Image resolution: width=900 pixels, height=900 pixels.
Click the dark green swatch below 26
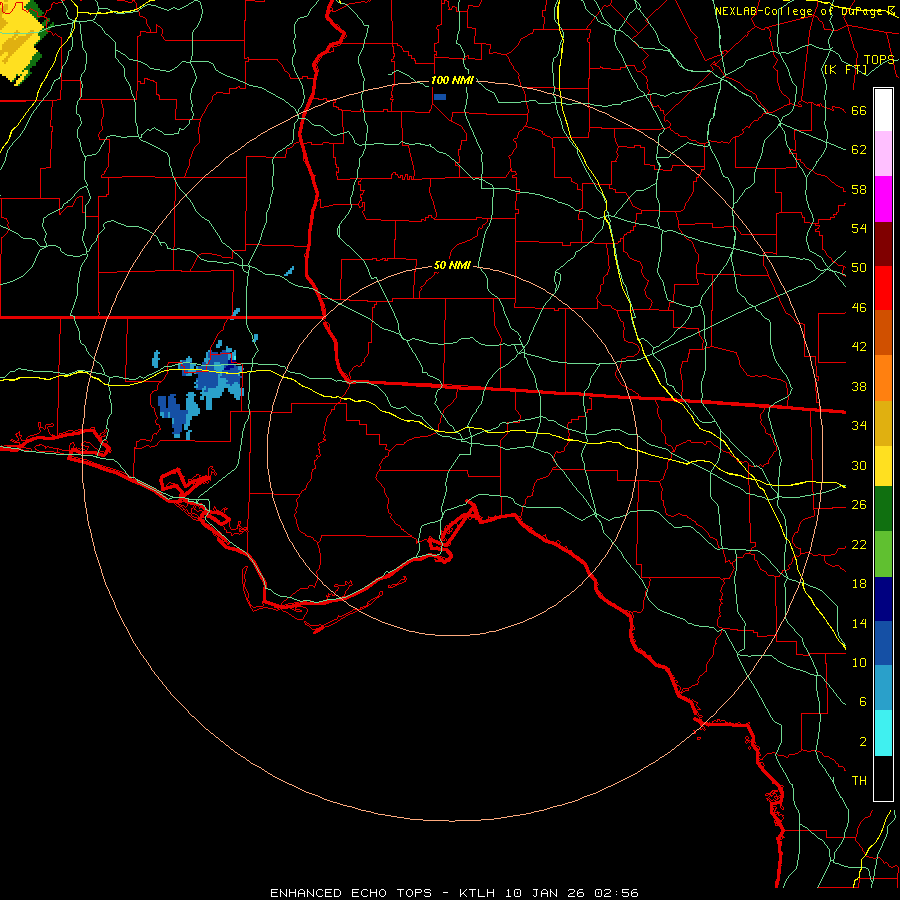tap(883, 509)
